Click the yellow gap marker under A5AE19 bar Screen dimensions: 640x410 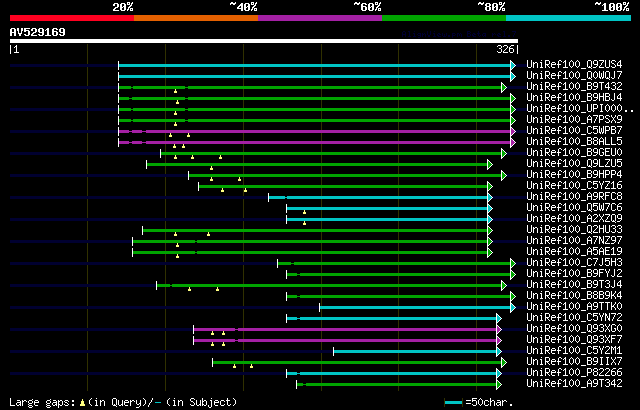click(x=178, y=256)
